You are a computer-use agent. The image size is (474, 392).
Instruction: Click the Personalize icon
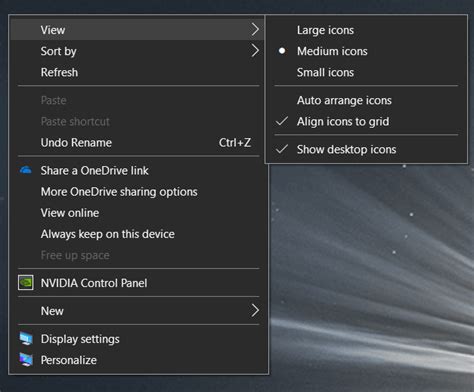(26, 360)
